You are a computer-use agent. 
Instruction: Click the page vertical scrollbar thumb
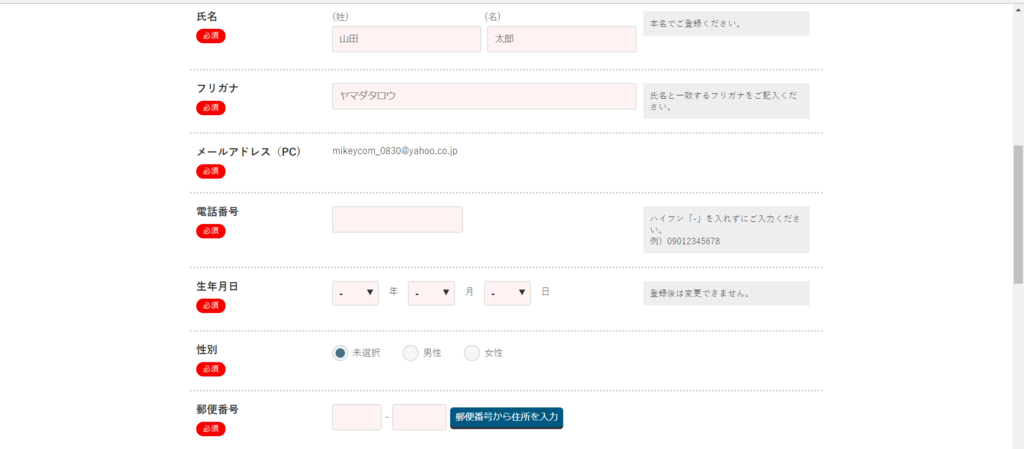coord(1018,214)
